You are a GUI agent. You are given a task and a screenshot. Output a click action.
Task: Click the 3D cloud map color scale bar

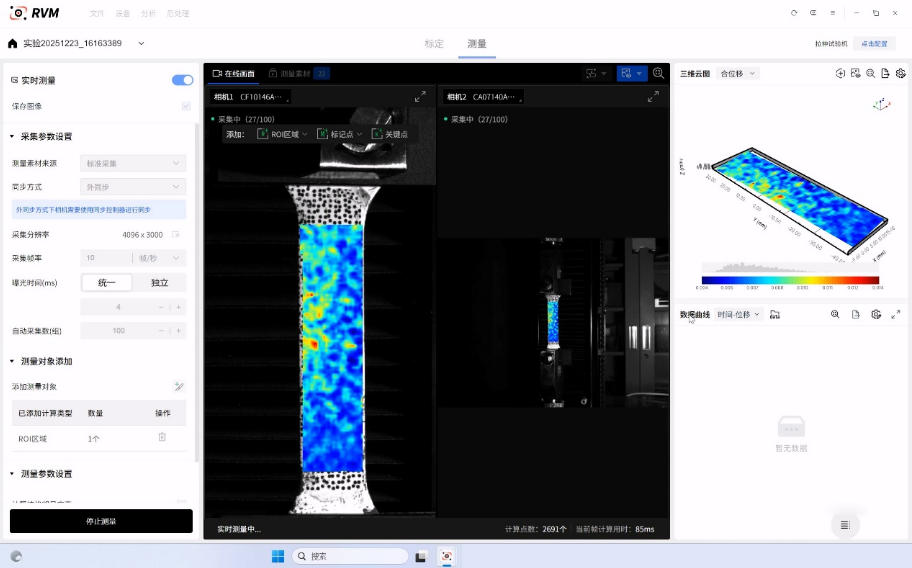point(790,280)
